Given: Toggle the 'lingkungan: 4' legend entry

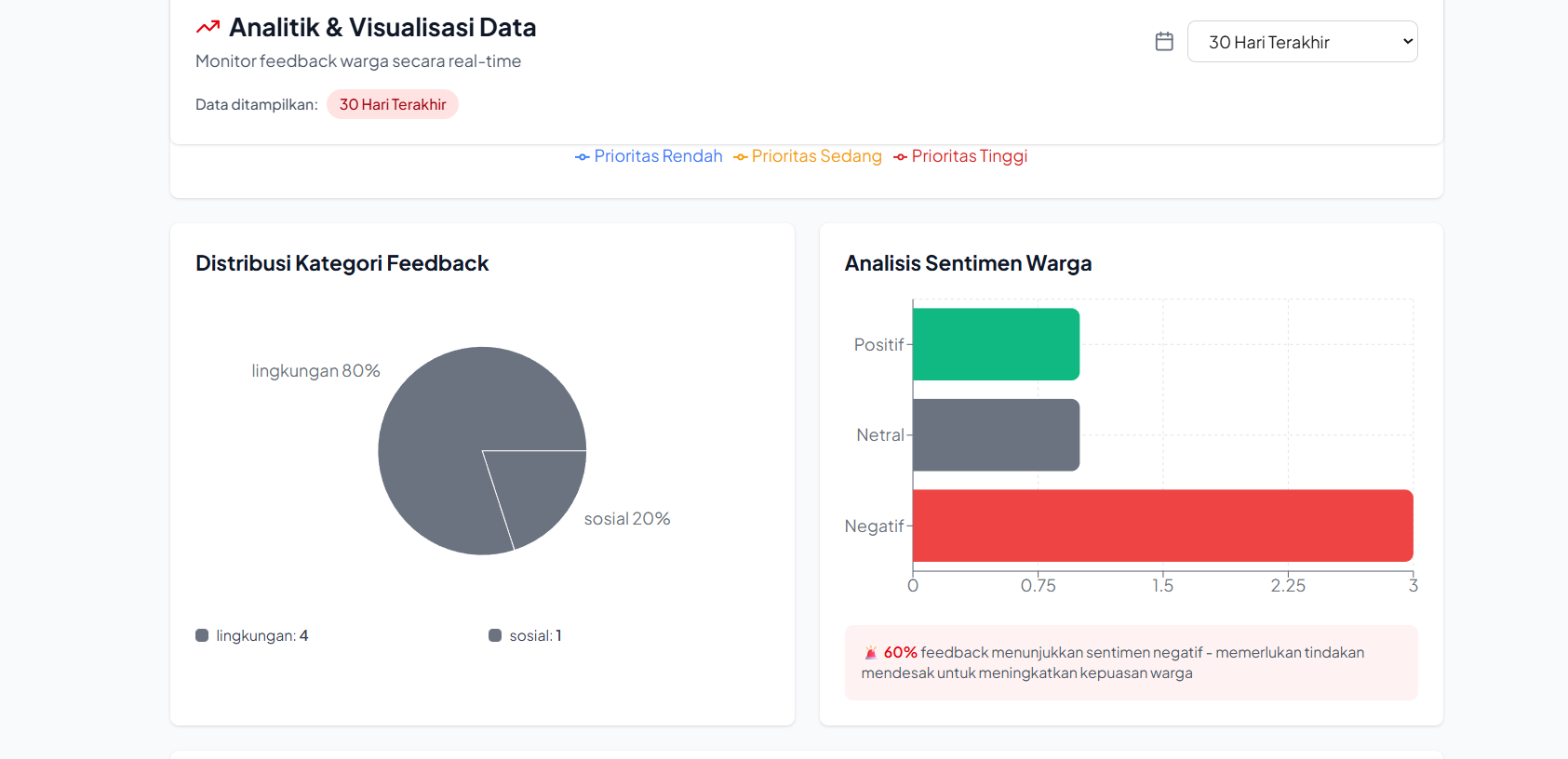Looking at the screenshot, I should point(252,635).
